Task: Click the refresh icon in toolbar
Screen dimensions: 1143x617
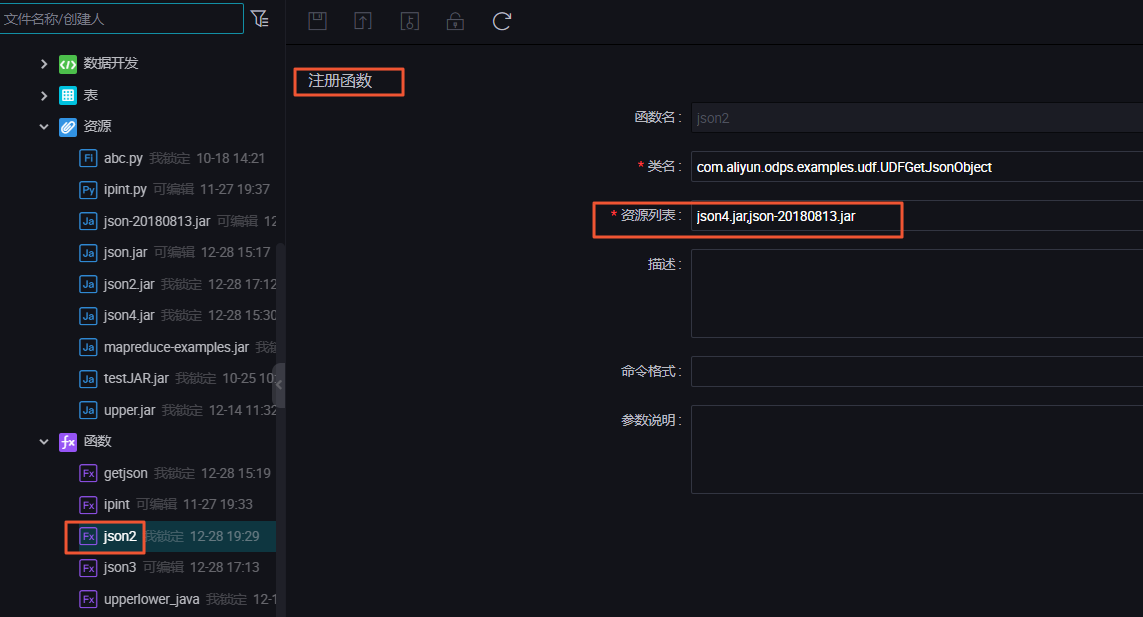Action: (x=502, y=20)
